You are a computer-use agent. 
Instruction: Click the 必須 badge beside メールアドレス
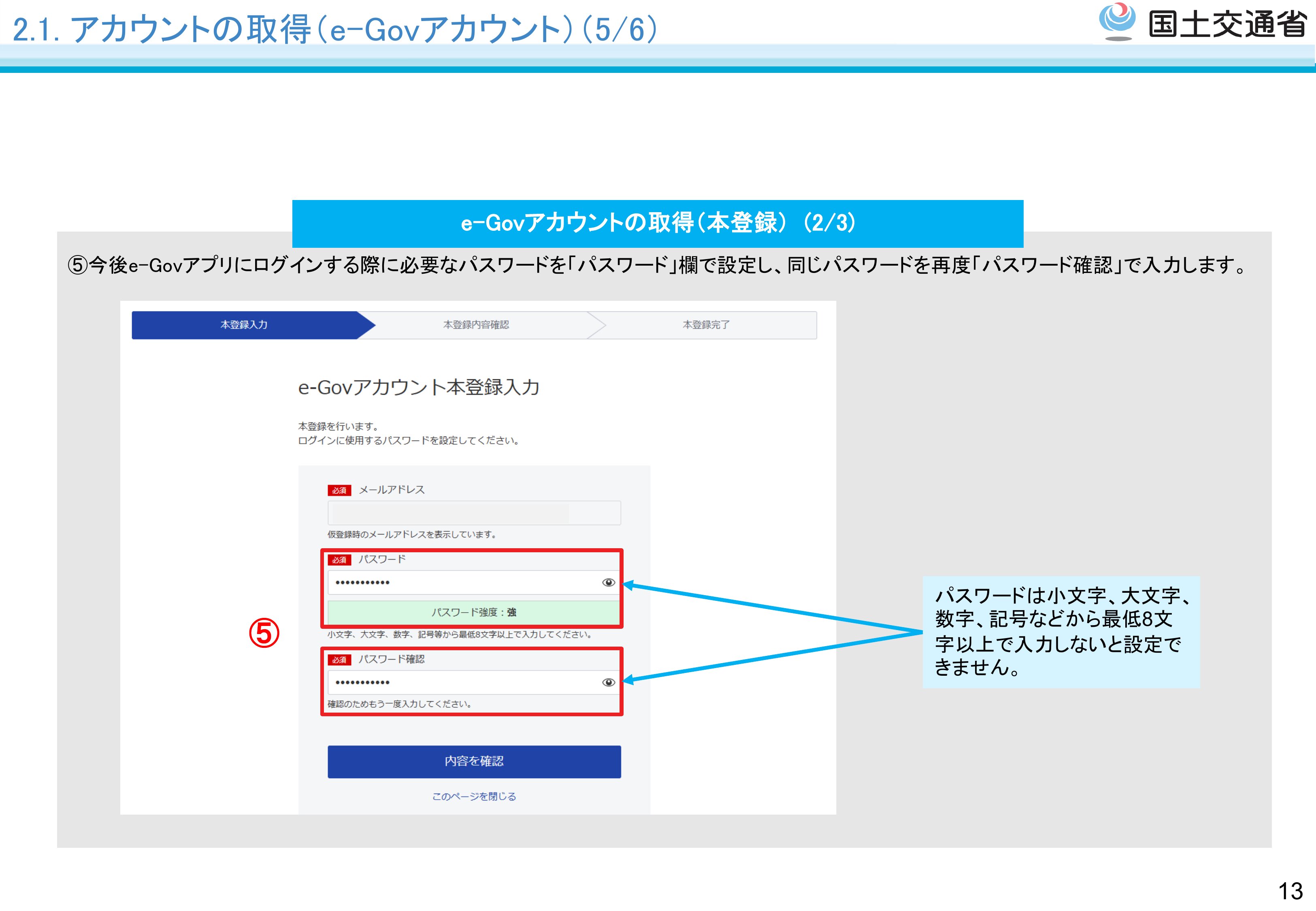(339, 490)
